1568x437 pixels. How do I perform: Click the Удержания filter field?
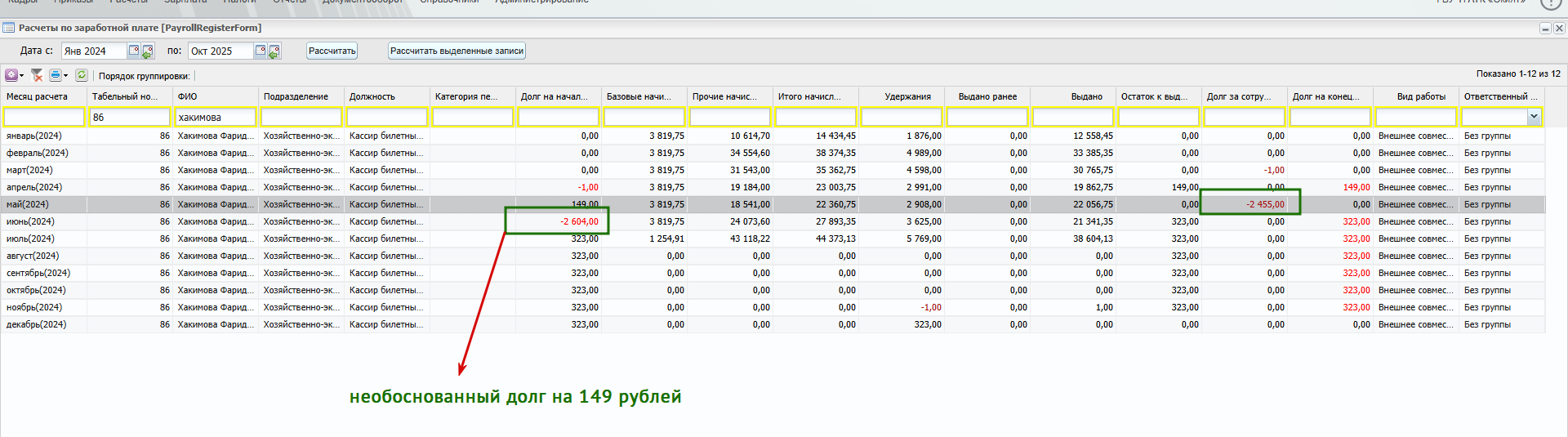tap(902, 117)
